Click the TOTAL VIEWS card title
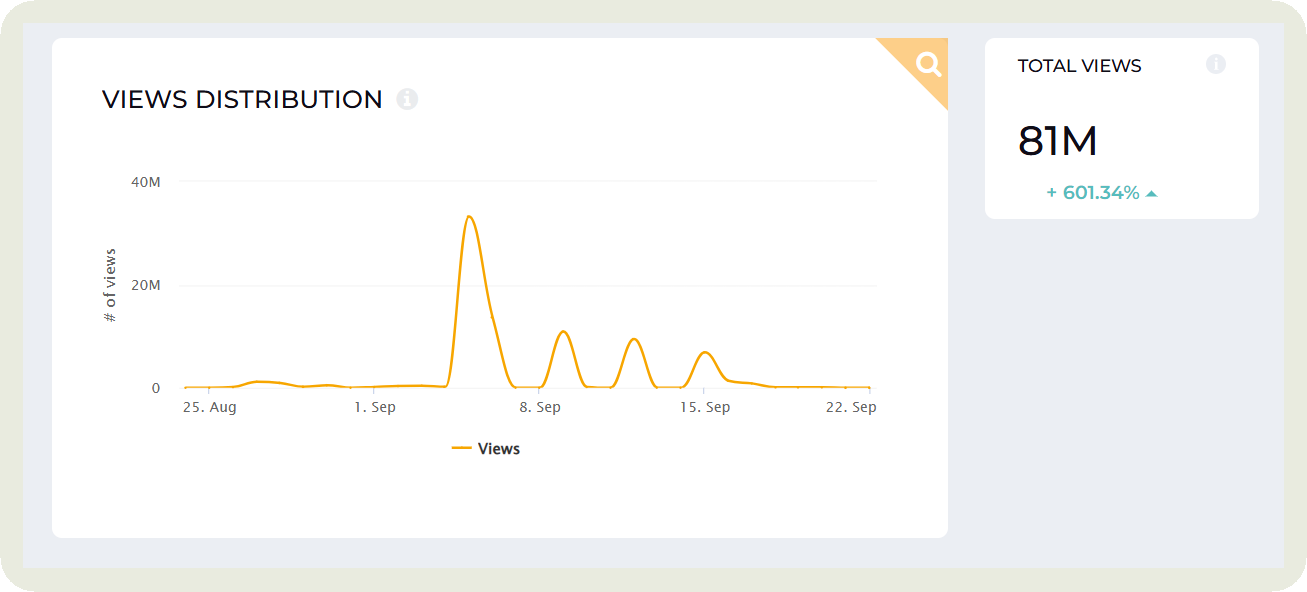Viewport: 1307px width, 592px height. click(x=1079, y=66)
